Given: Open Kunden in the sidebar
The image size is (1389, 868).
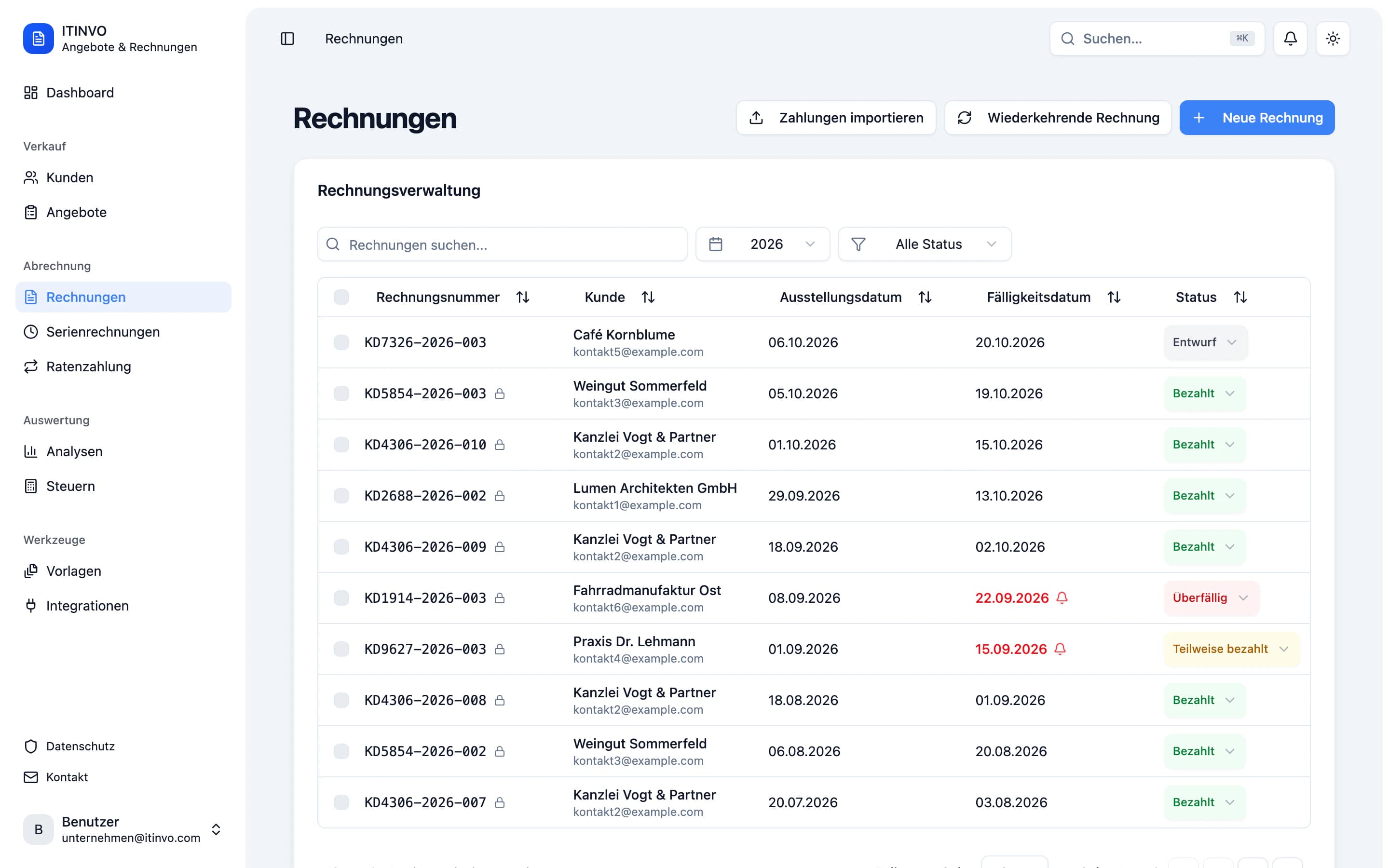Looking at the screenshot, I should 123,177.
